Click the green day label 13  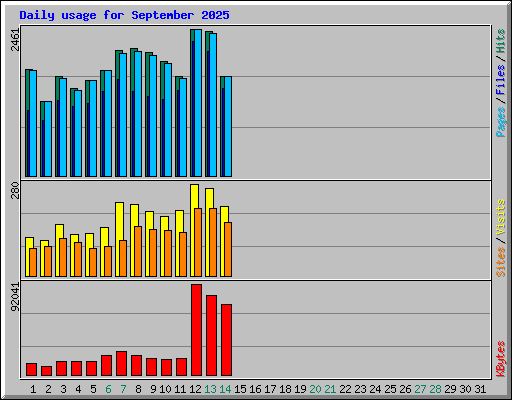coord(210,389)
